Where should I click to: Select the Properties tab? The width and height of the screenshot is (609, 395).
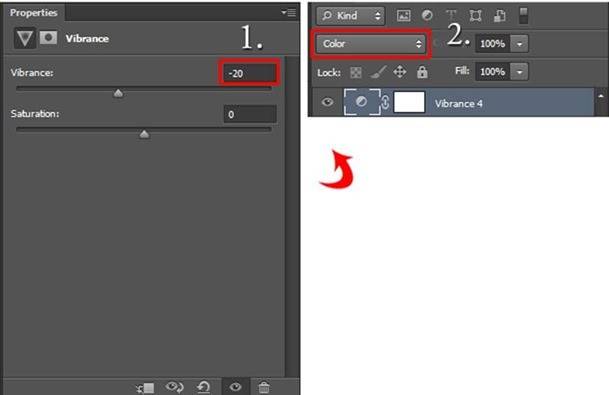[x=33, y=12]
